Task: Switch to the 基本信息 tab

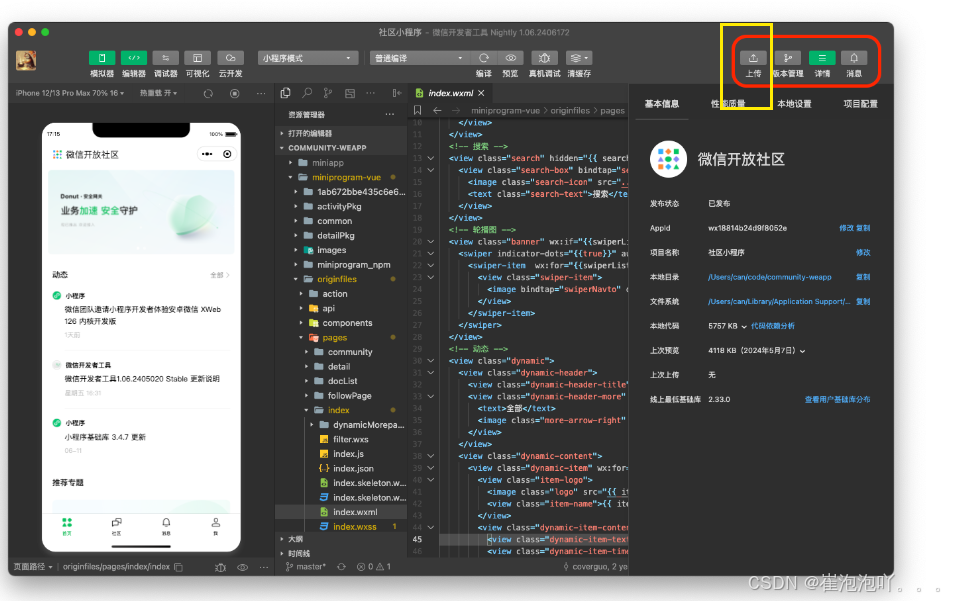Action: pyautogui.click(x=662, y=104)
